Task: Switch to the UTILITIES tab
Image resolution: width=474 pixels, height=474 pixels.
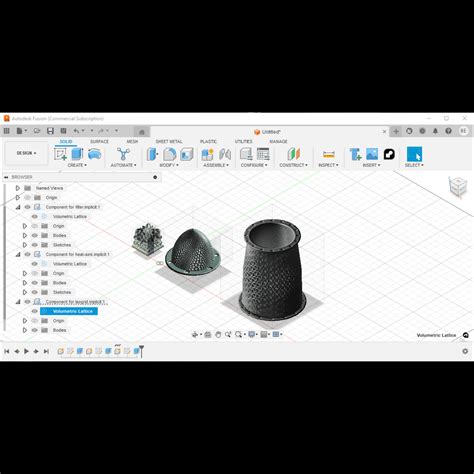Action: 244,141
